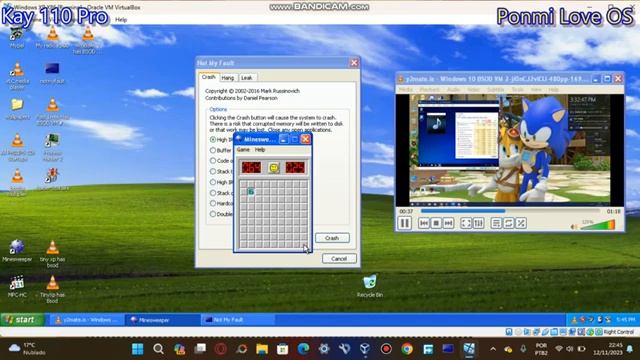Image resolution: width=640 pixels, height=360 pixels.
Task: Open the Audio menu in VLC
Action: pos(453,89)
